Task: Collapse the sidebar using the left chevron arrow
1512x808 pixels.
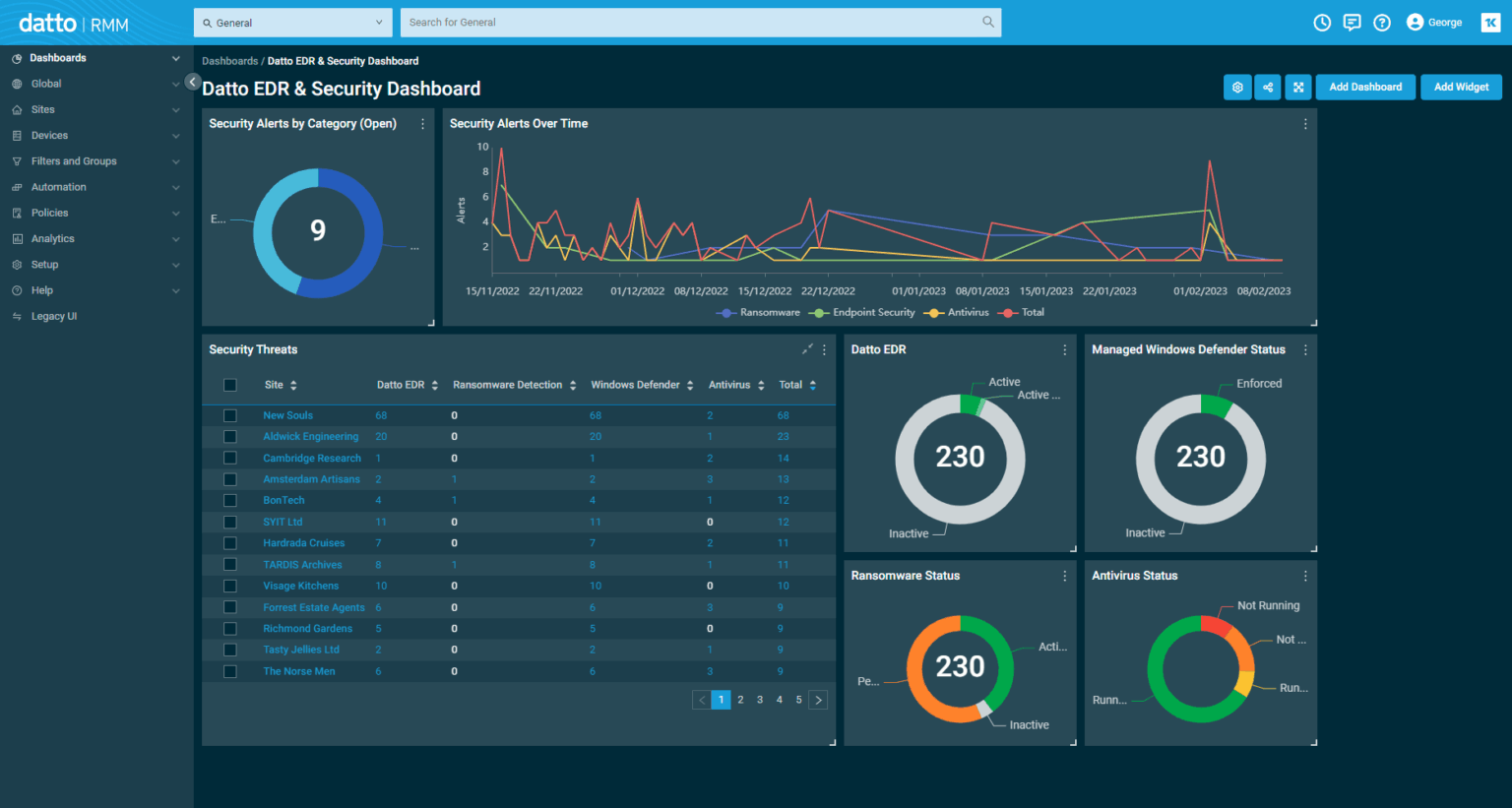Action: coord(192,81)
